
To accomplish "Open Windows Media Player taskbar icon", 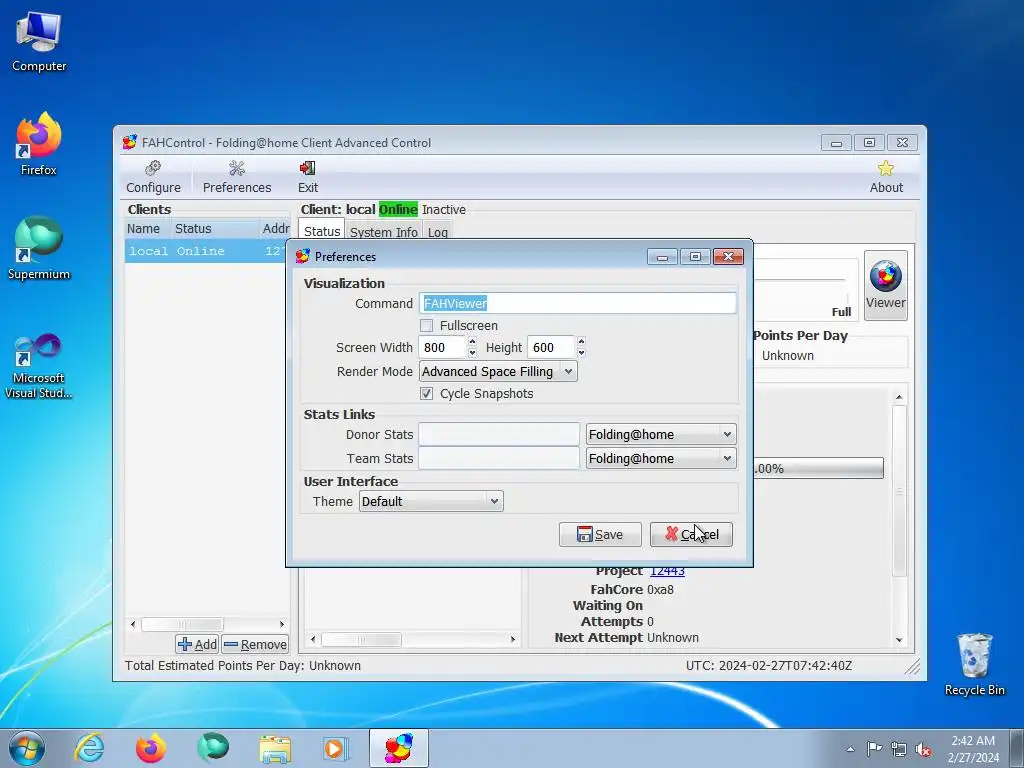I will pos(336,748).
